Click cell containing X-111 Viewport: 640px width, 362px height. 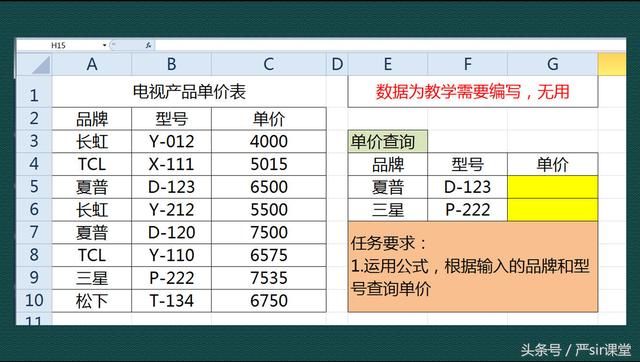click(171, 164)
